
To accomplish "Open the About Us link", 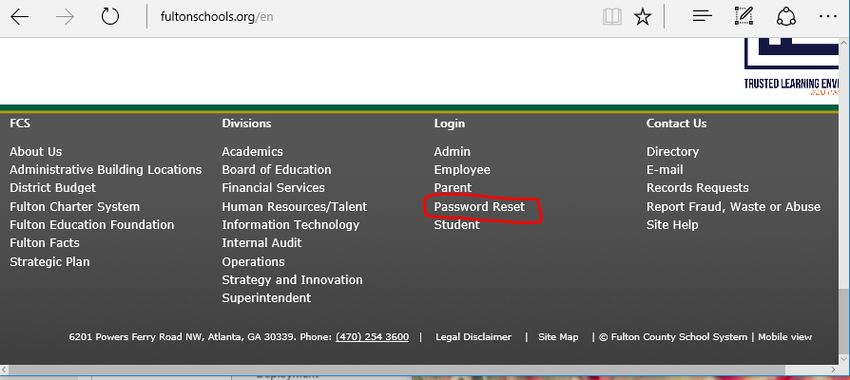I will (x=36, y=152).
